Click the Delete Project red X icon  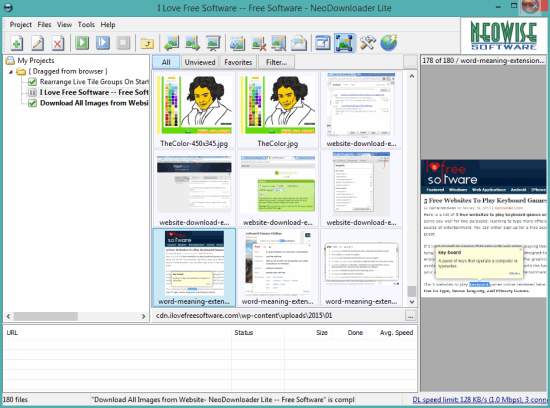tap(58, 43)
